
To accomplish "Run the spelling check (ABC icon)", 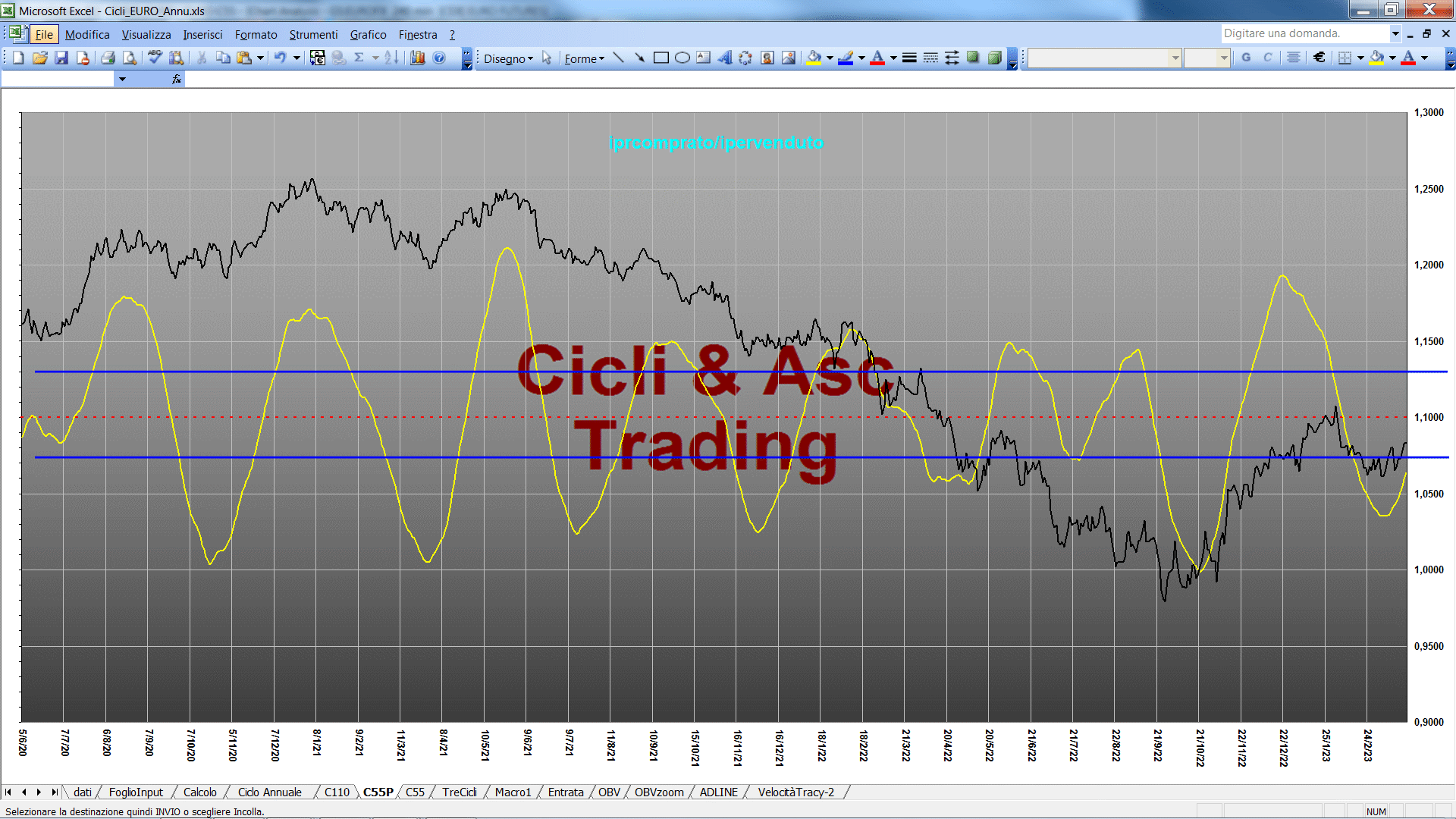I will coord(155,58).
